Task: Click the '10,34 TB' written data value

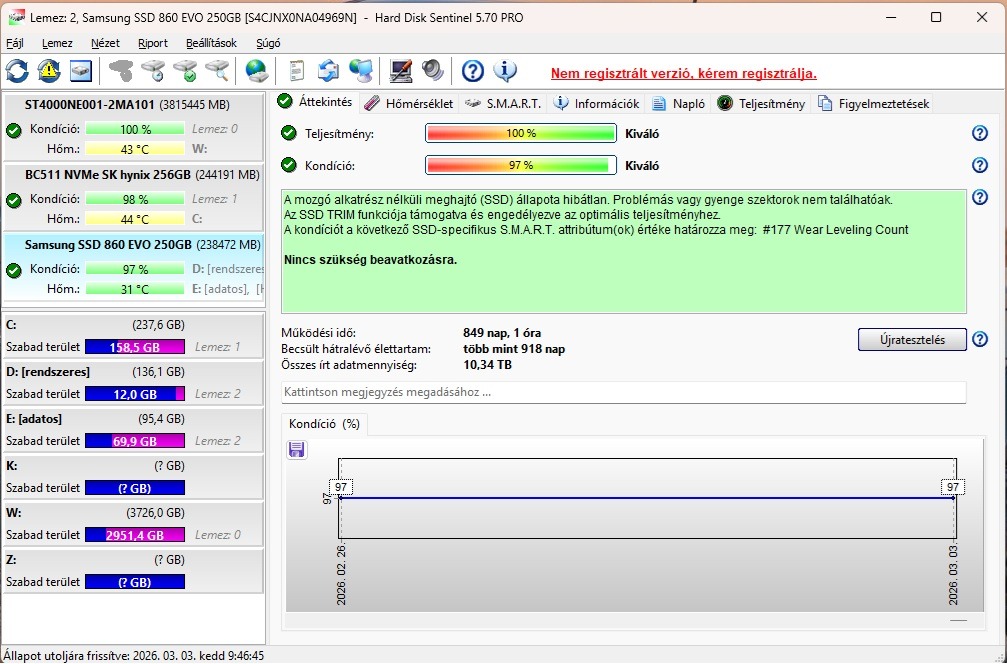Action: (x=487, y=365)
